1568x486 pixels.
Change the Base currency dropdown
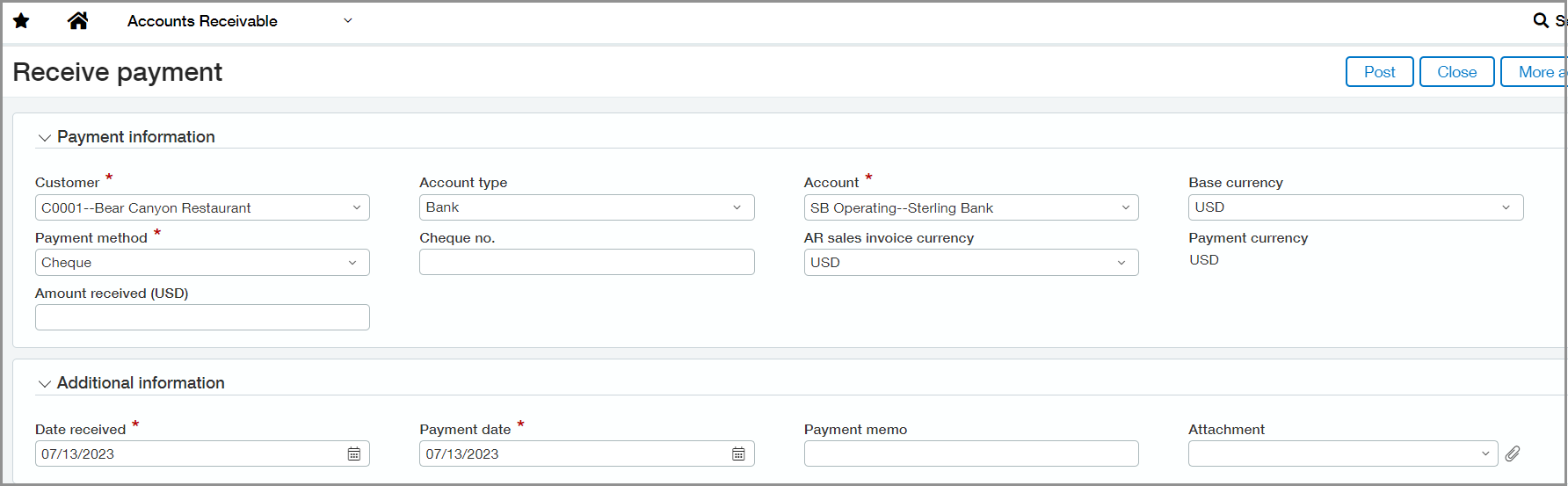click(x=1354, y=207)
